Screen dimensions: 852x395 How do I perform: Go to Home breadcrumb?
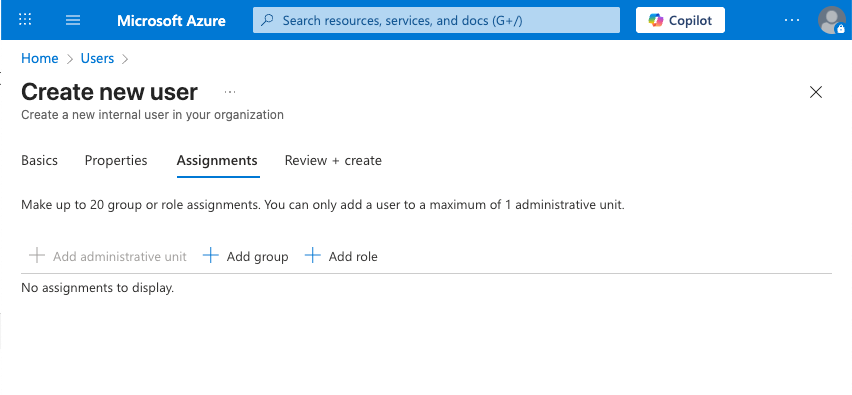40,59
